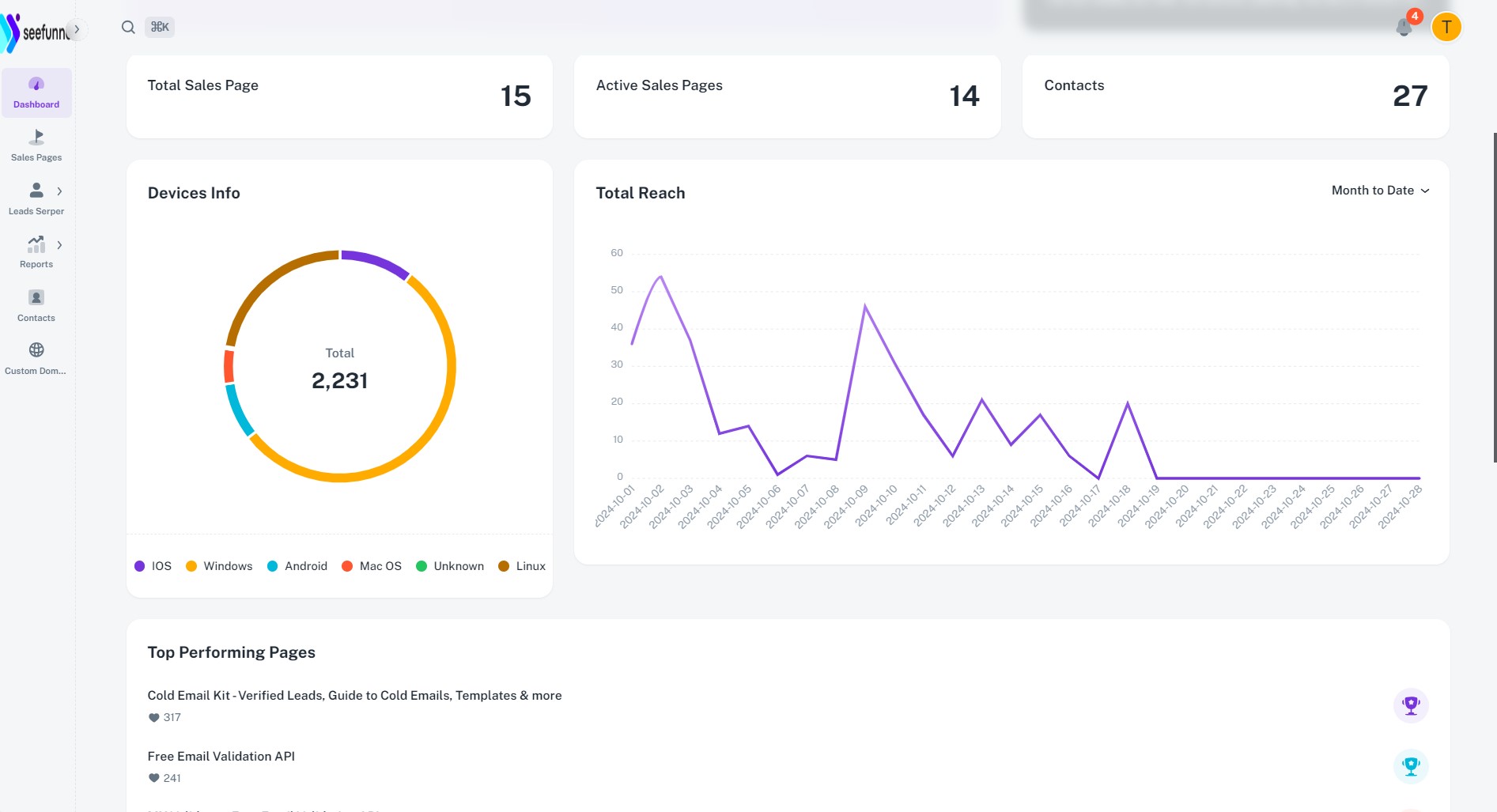Open Custom Domains sidebar item
The height and width of the screenshot is (812, 1497).
36,359
